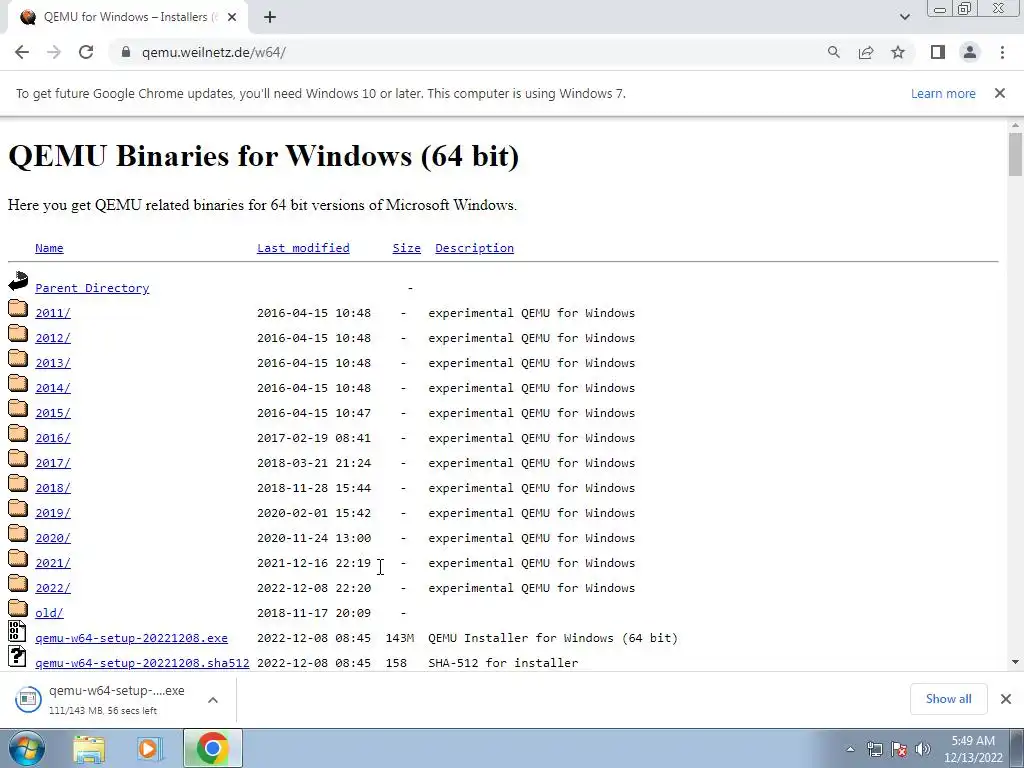Click the zoom magnifier icon in address bar
1024x768 pixels.
[x=833, y=52]
